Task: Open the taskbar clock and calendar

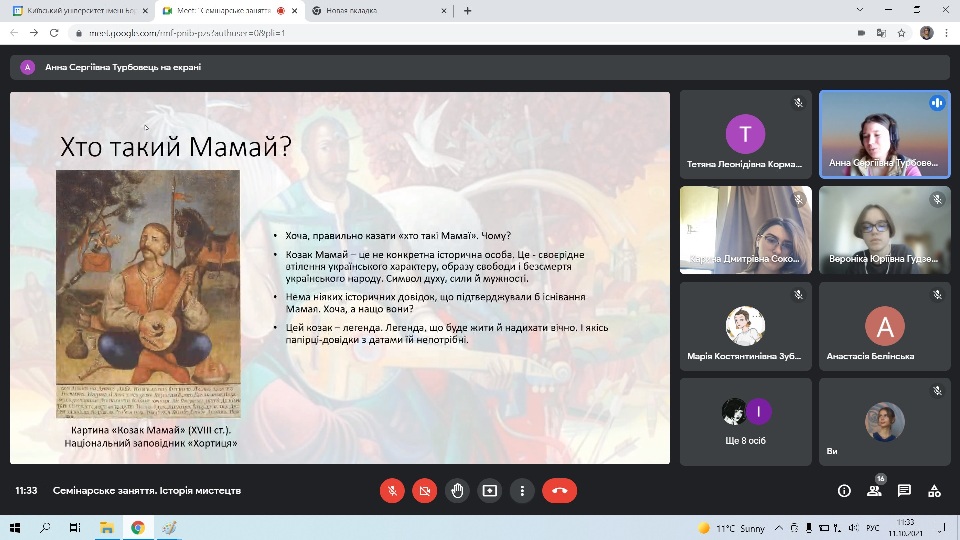Action: 906,528
